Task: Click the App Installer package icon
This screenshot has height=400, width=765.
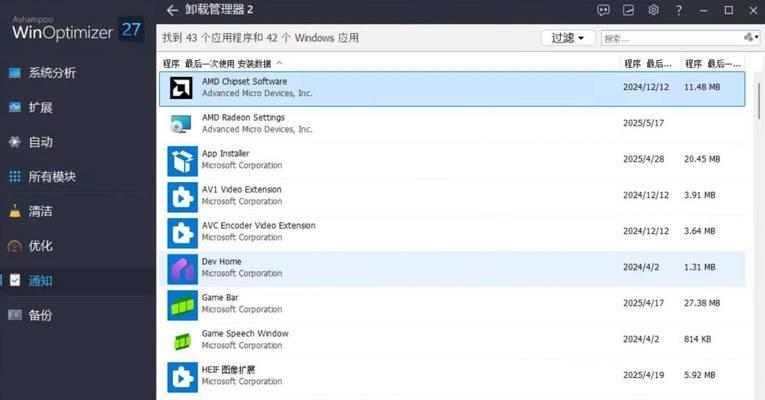Action: tap(182, 161)
